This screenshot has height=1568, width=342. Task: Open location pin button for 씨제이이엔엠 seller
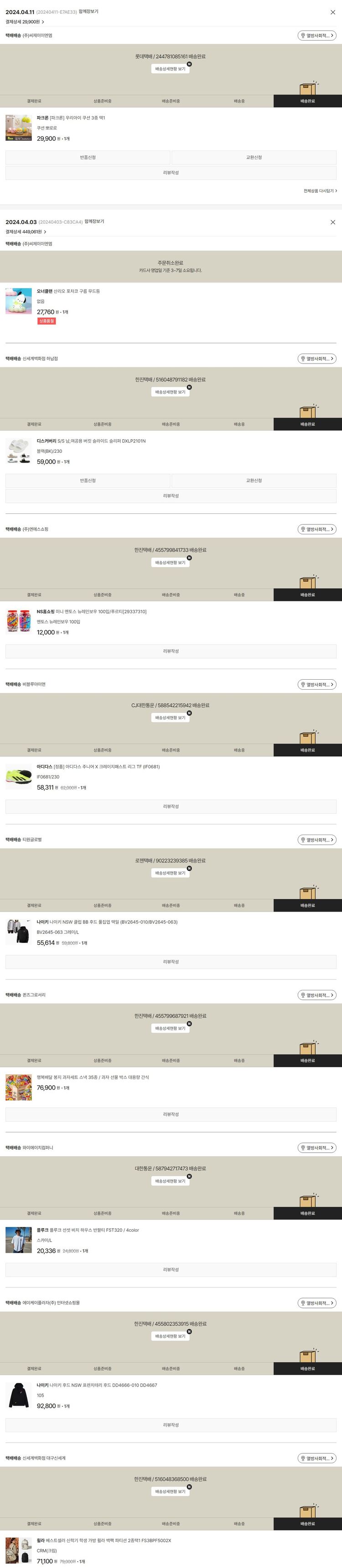pos(316,36)
